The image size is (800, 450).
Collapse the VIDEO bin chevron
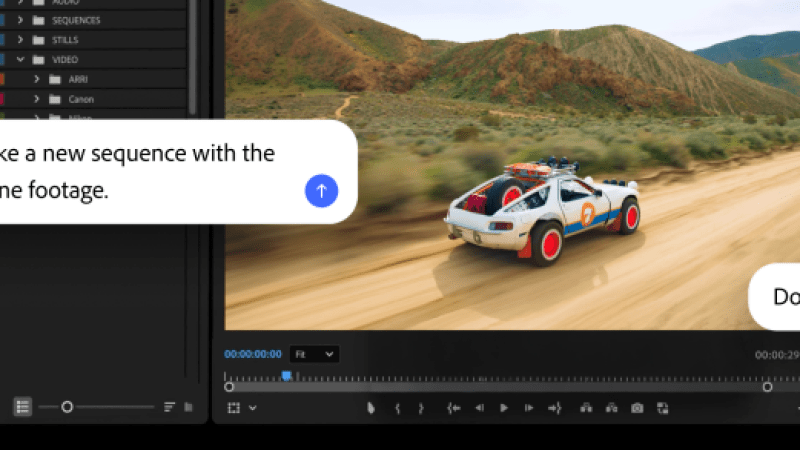click(x=20, y=59)
